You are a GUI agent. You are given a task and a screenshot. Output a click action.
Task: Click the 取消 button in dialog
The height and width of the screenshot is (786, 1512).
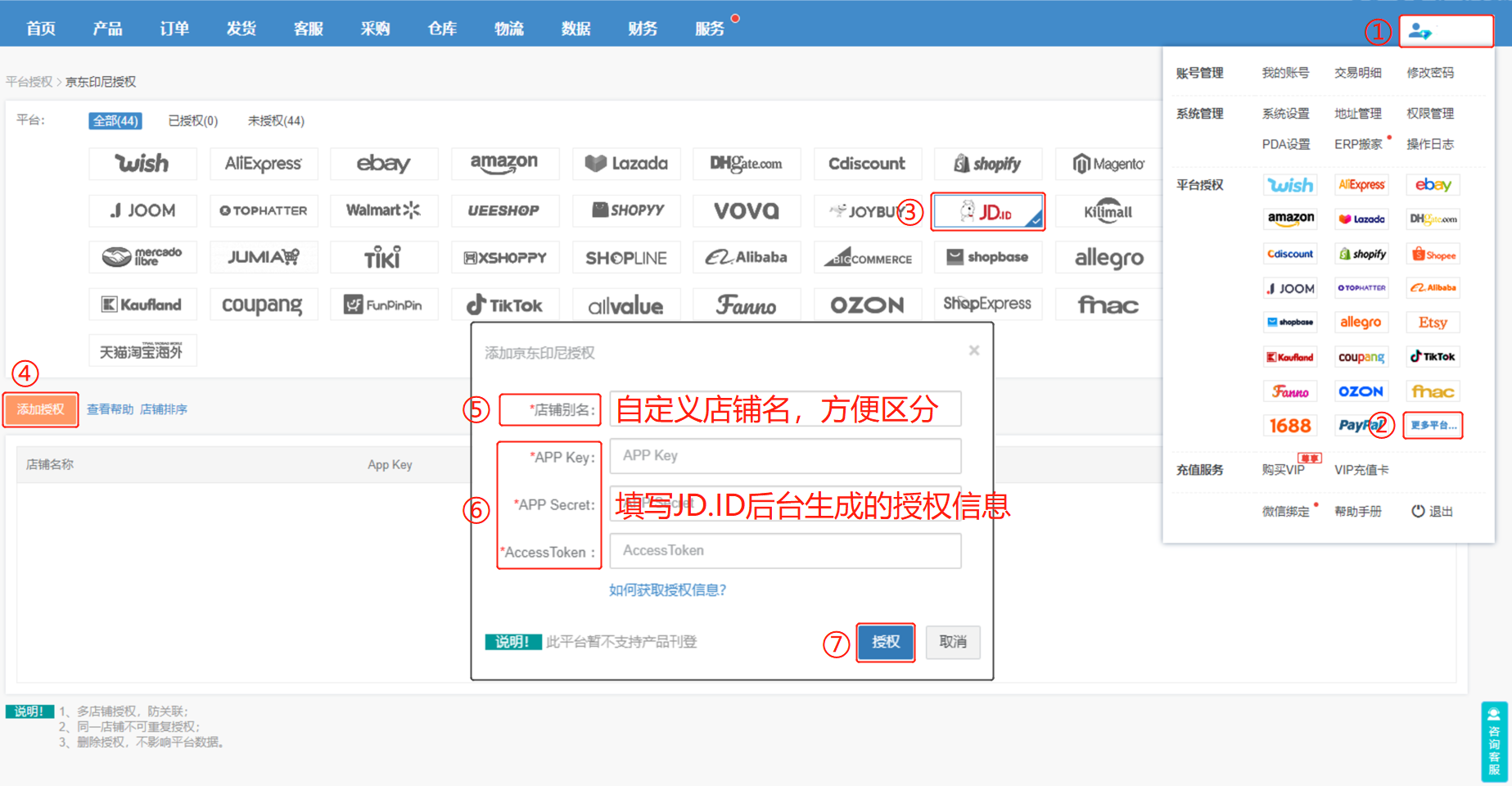point(953,642)
